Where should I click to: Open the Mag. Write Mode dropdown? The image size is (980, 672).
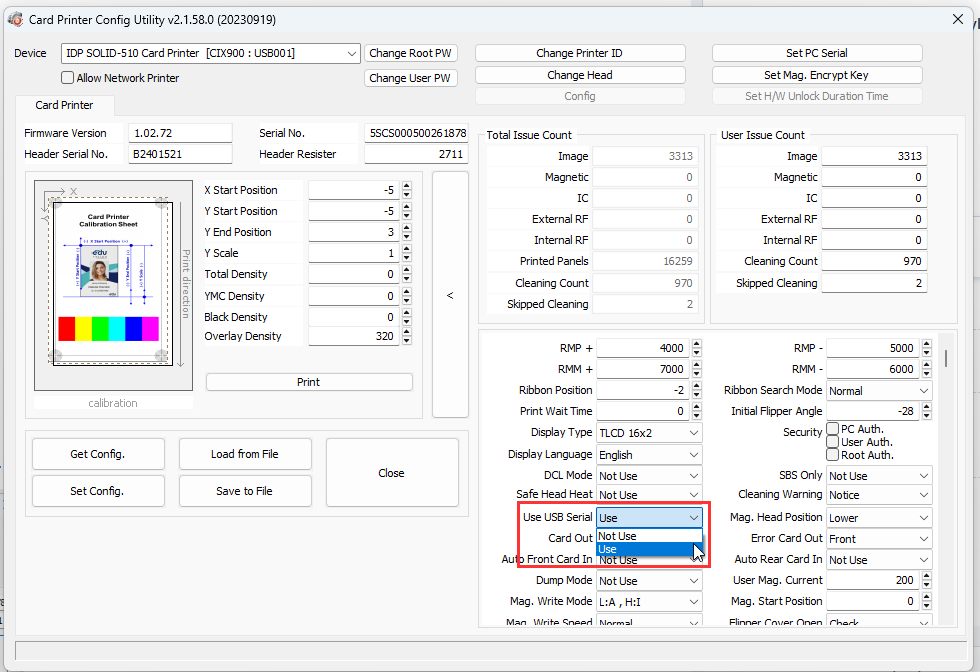point(649,602)
